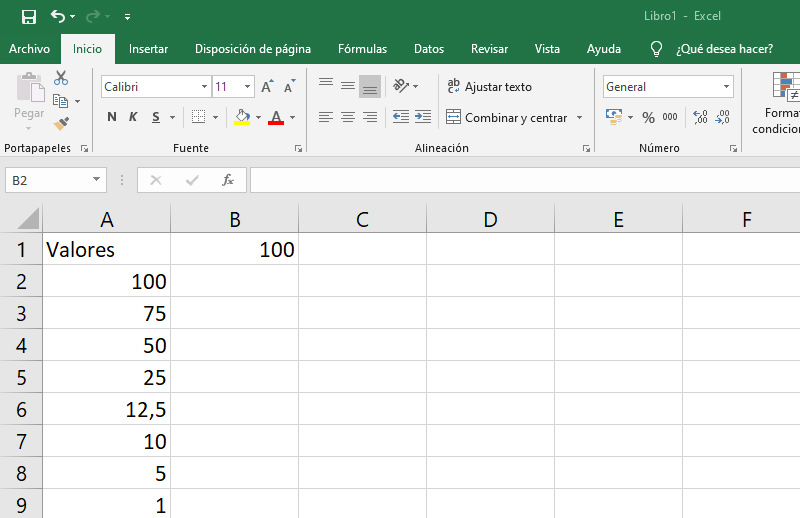Apply the yellow fill color swatch
The height and width of the screenshot is (518, 800).
pyautogui.click(x=241, y=117)
